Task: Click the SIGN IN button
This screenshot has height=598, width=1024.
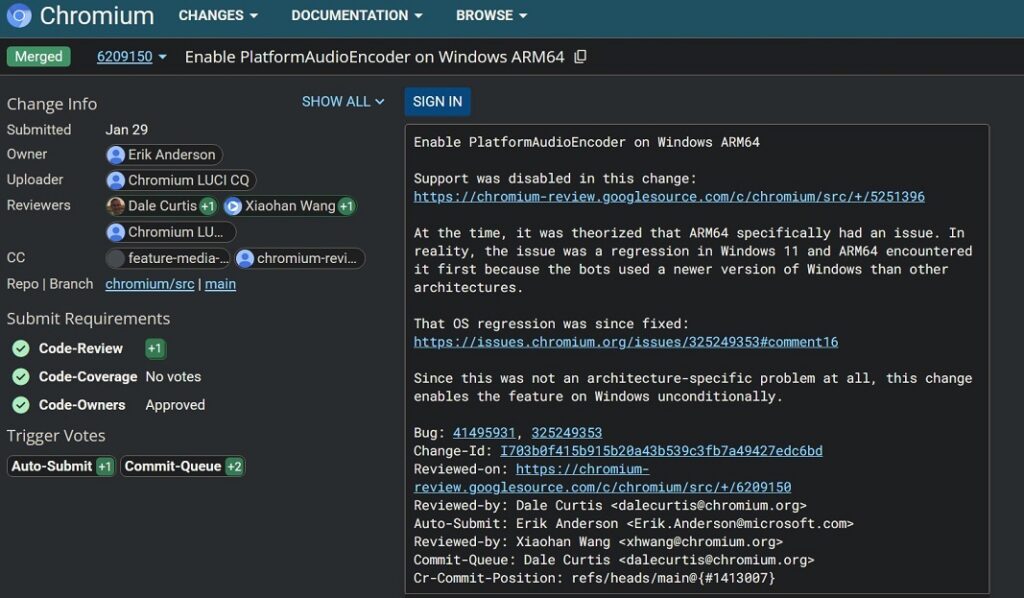Action: coord(437,101)
